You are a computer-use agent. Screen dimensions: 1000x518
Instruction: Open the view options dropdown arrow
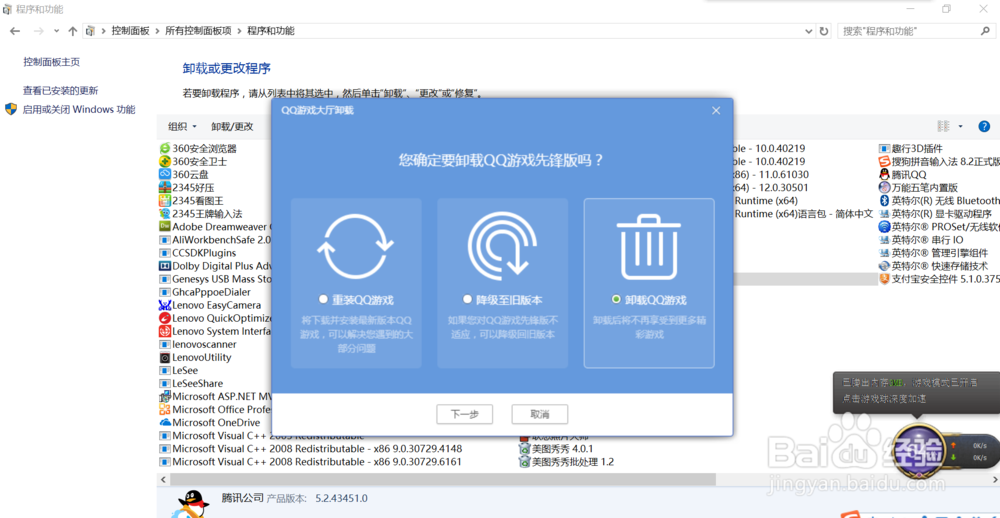[960, 126]
